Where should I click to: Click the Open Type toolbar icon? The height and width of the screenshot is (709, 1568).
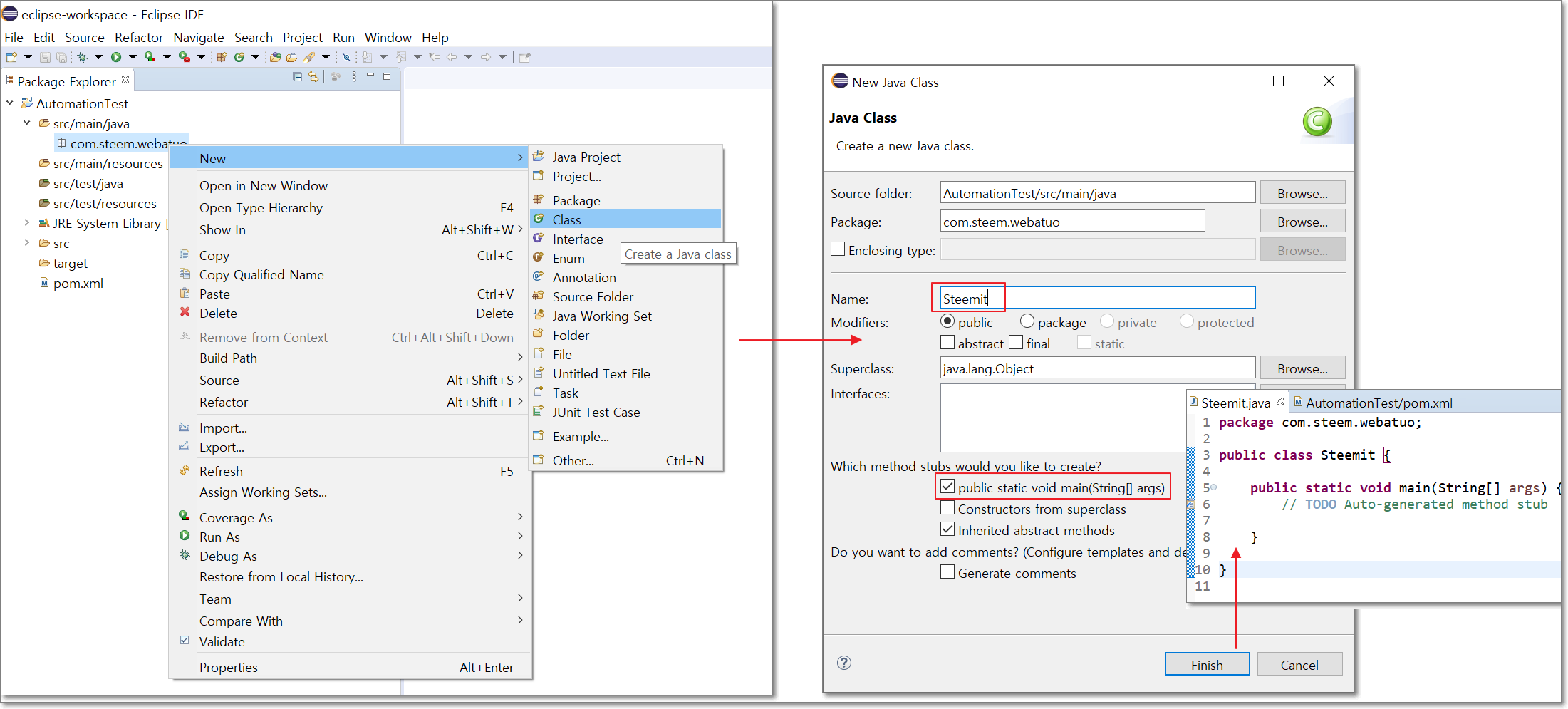click(x=276, y=57)
